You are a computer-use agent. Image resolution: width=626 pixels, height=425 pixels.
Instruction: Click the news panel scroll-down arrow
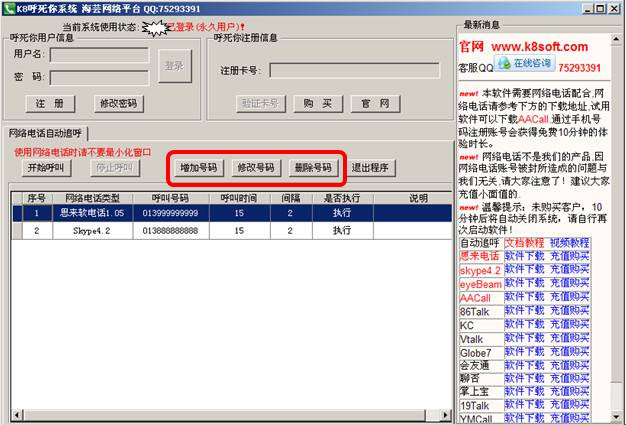point(616,417)
